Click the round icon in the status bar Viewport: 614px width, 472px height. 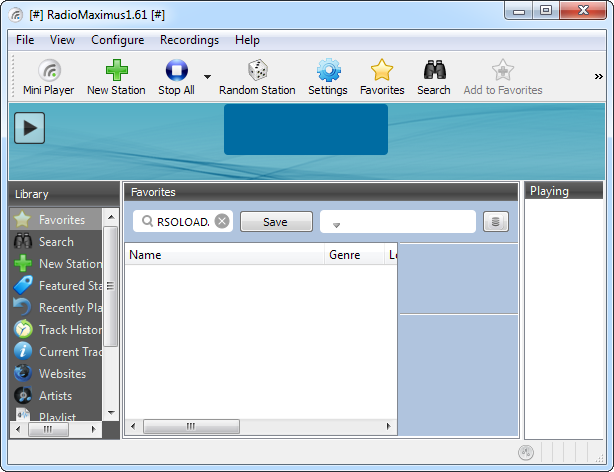coord(526,453)
